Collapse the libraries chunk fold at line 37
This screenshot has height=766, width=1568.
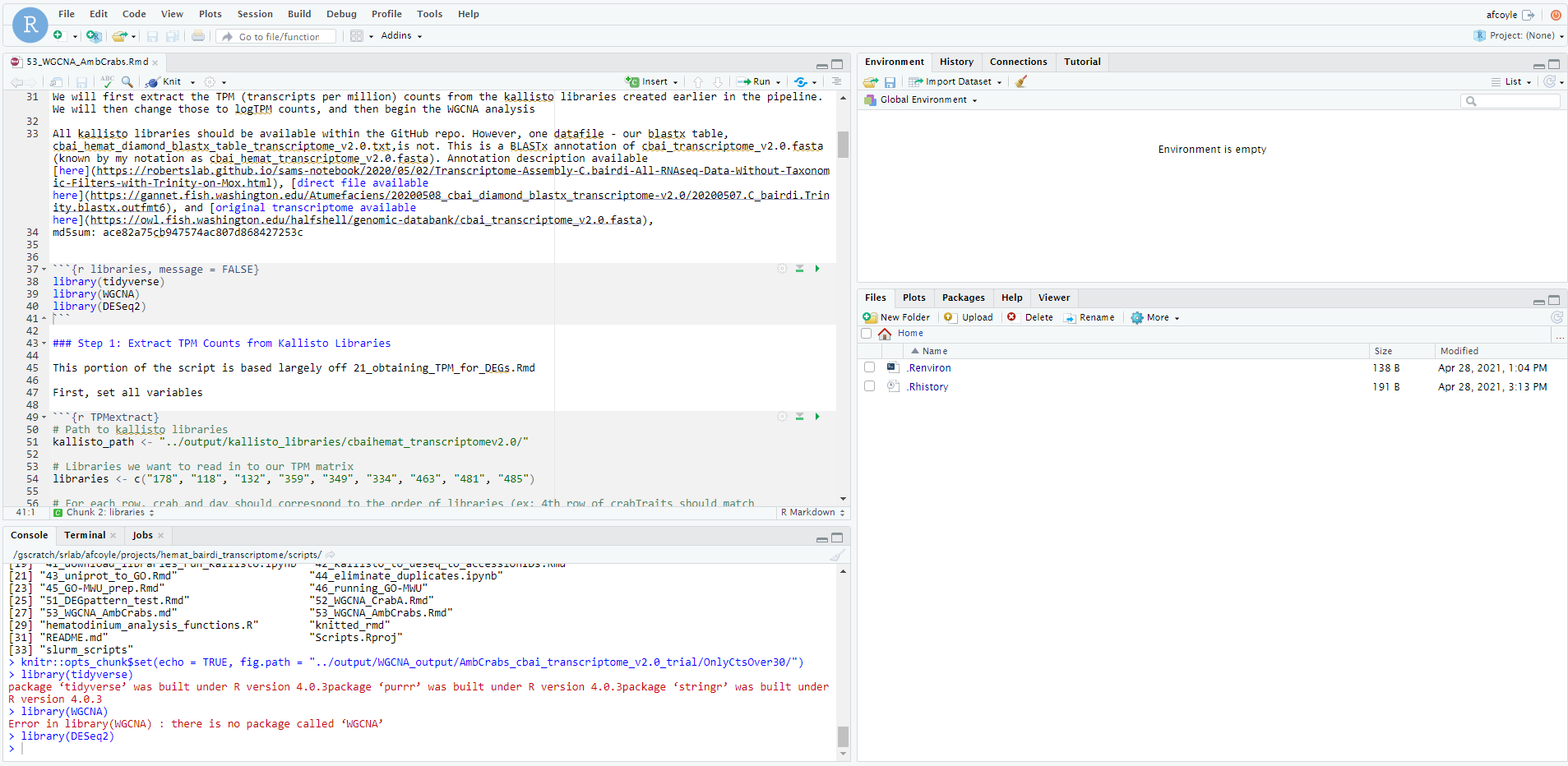pyautogui.click(x=44, y=270)
